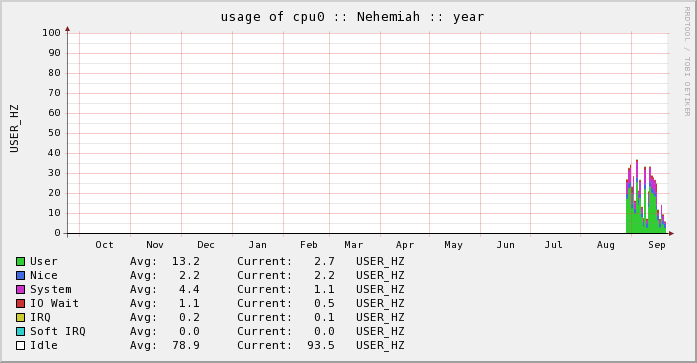The height and width of the screenshot is (363, 697).
Task: Click the USER_HZ vertical axis label
Action: 14,128
